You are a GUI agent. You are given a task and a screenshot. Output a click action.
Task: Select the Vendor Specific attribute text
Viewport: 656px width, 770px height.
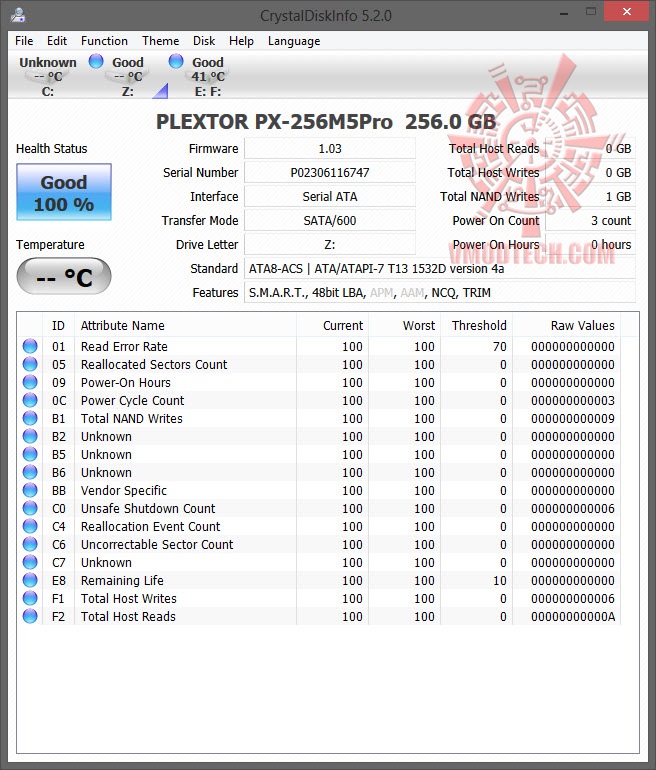pos(124,491)
